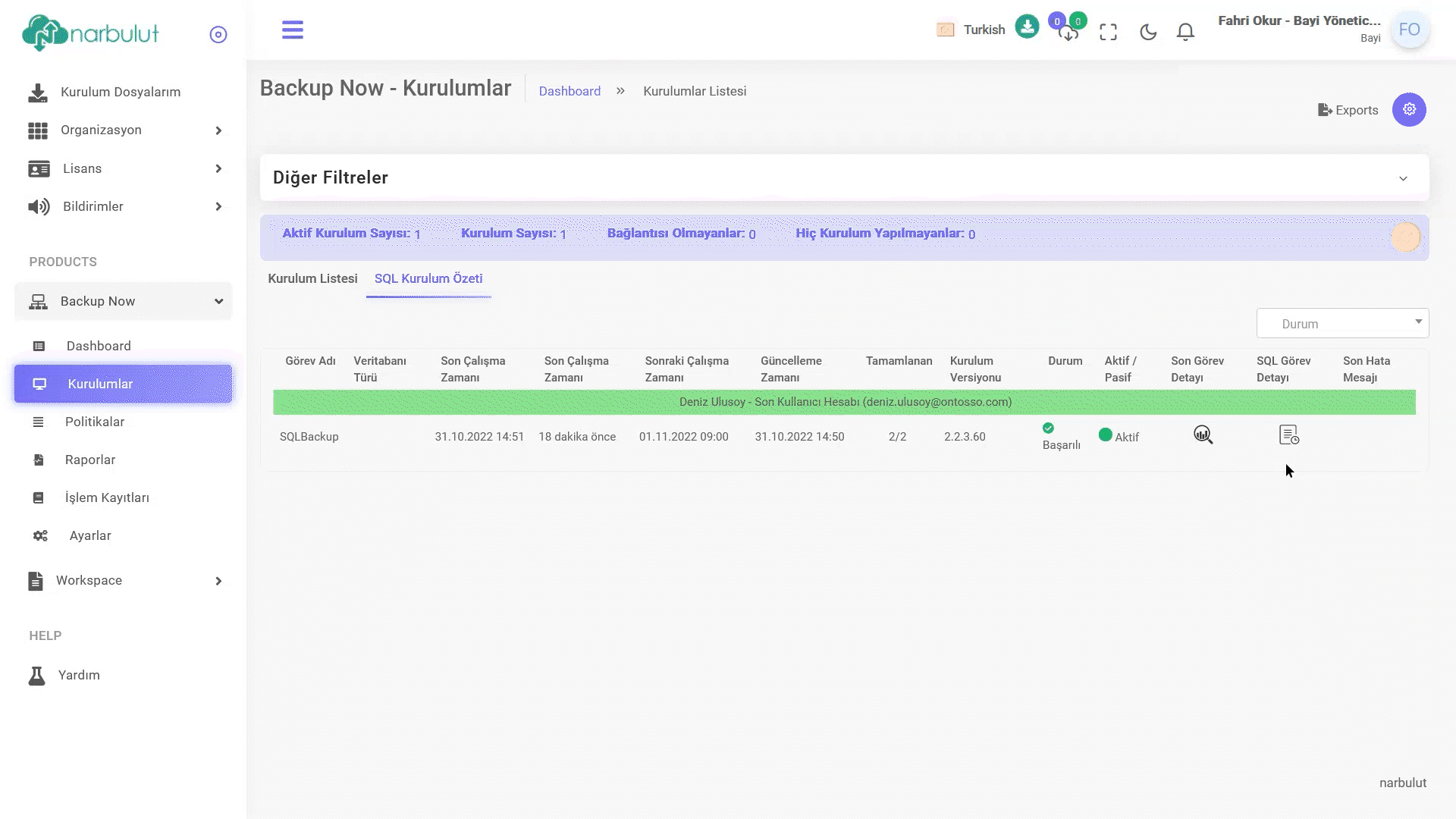Click the Başarılı status cell
Viewport: 1456px width, 819px height.
point(1061,437)
